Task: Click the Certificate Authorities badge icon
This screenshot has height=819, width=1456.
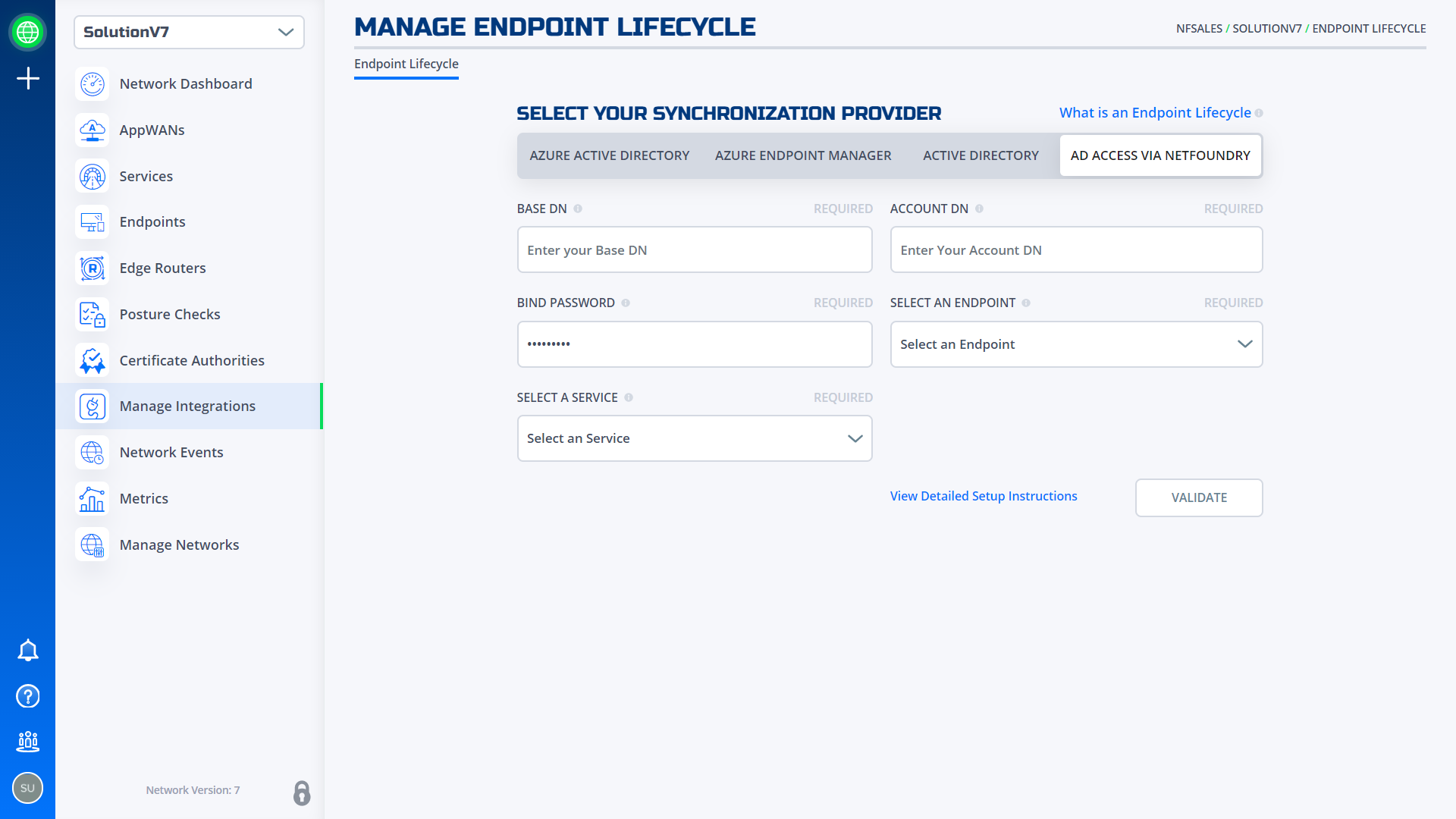Action: (93, 361)
